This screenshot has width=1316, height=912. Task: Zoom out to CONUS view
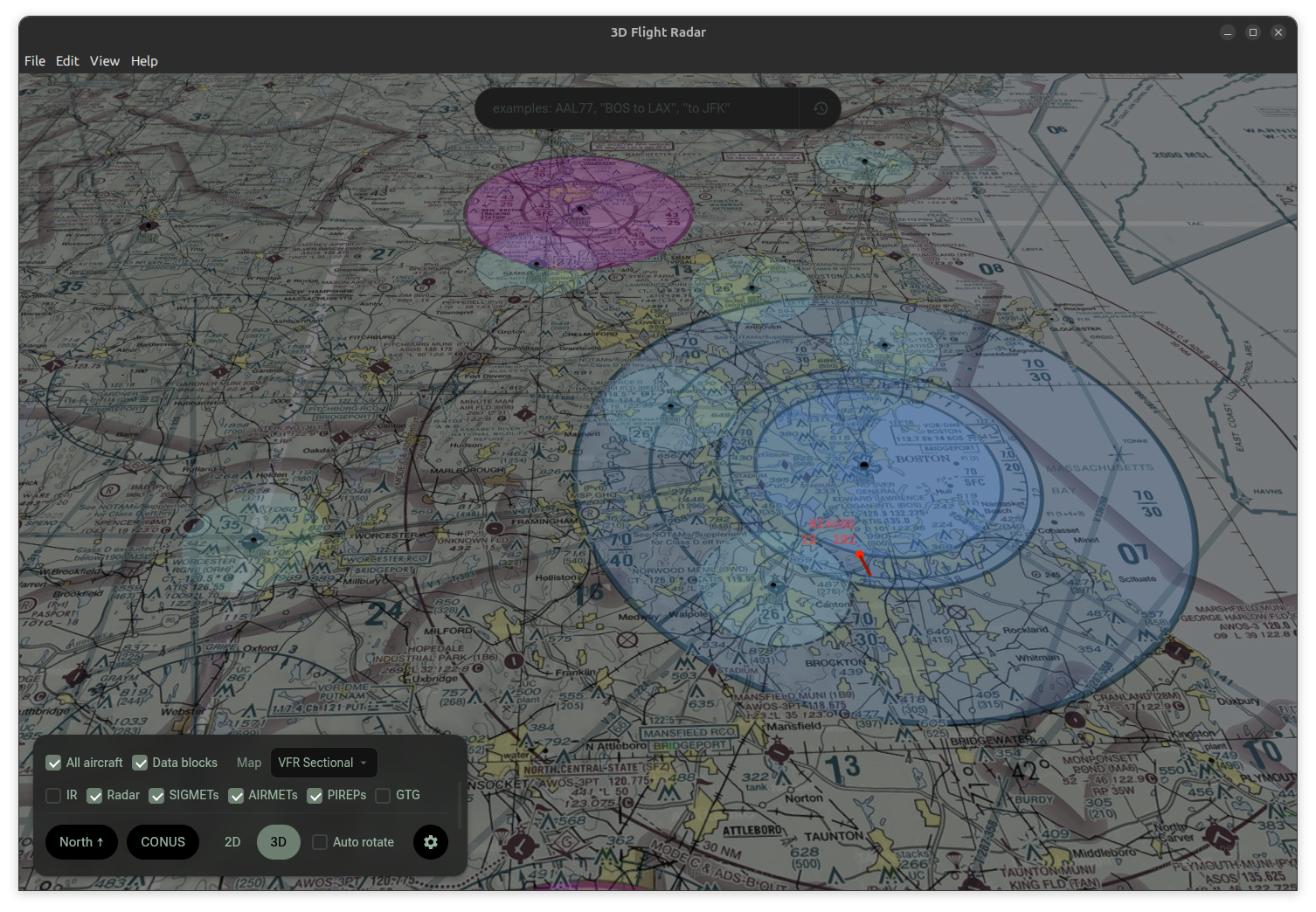[163, 842]
